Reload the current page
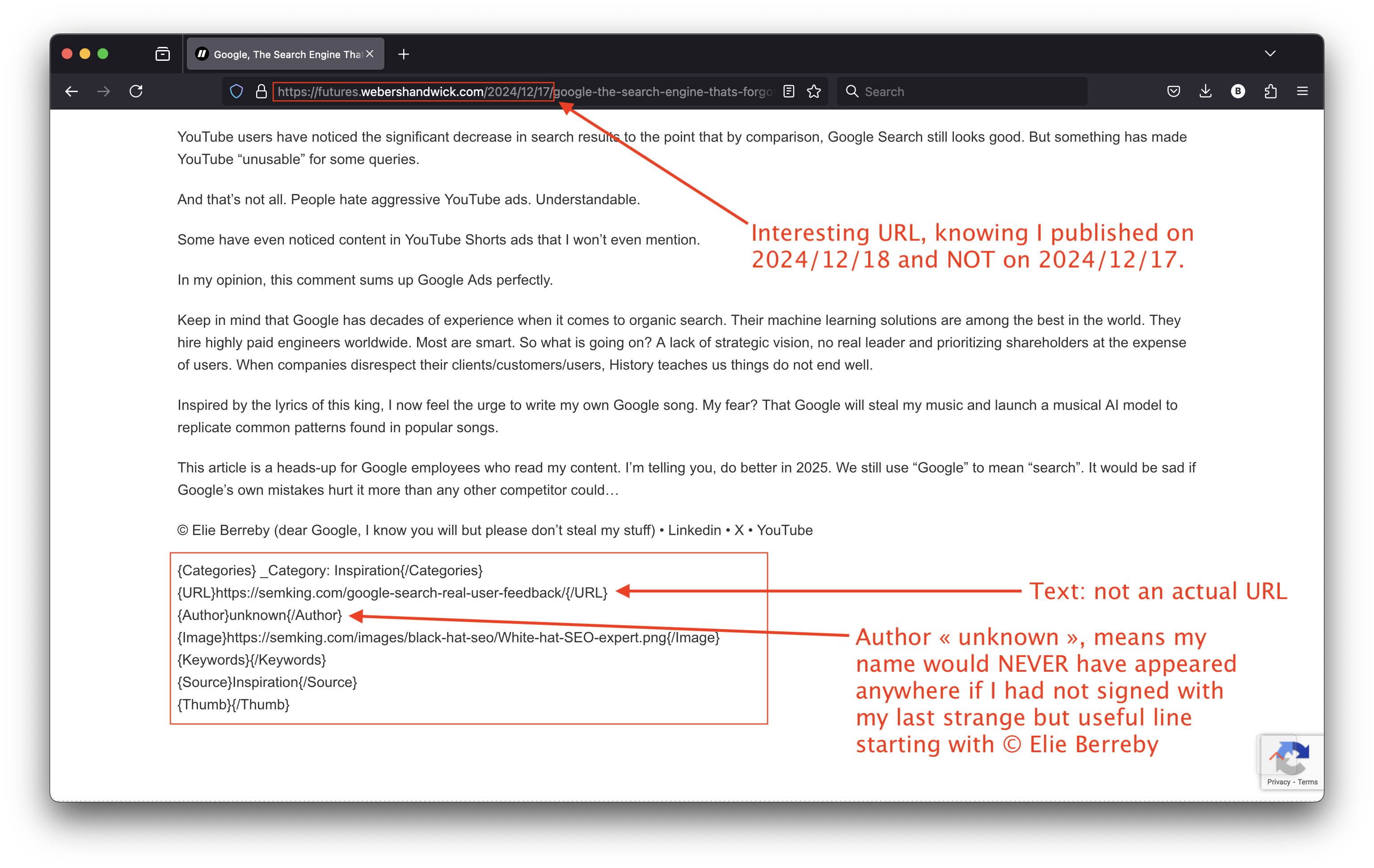The width and height of the screenshot is (1374, 868). click(136, 91)
